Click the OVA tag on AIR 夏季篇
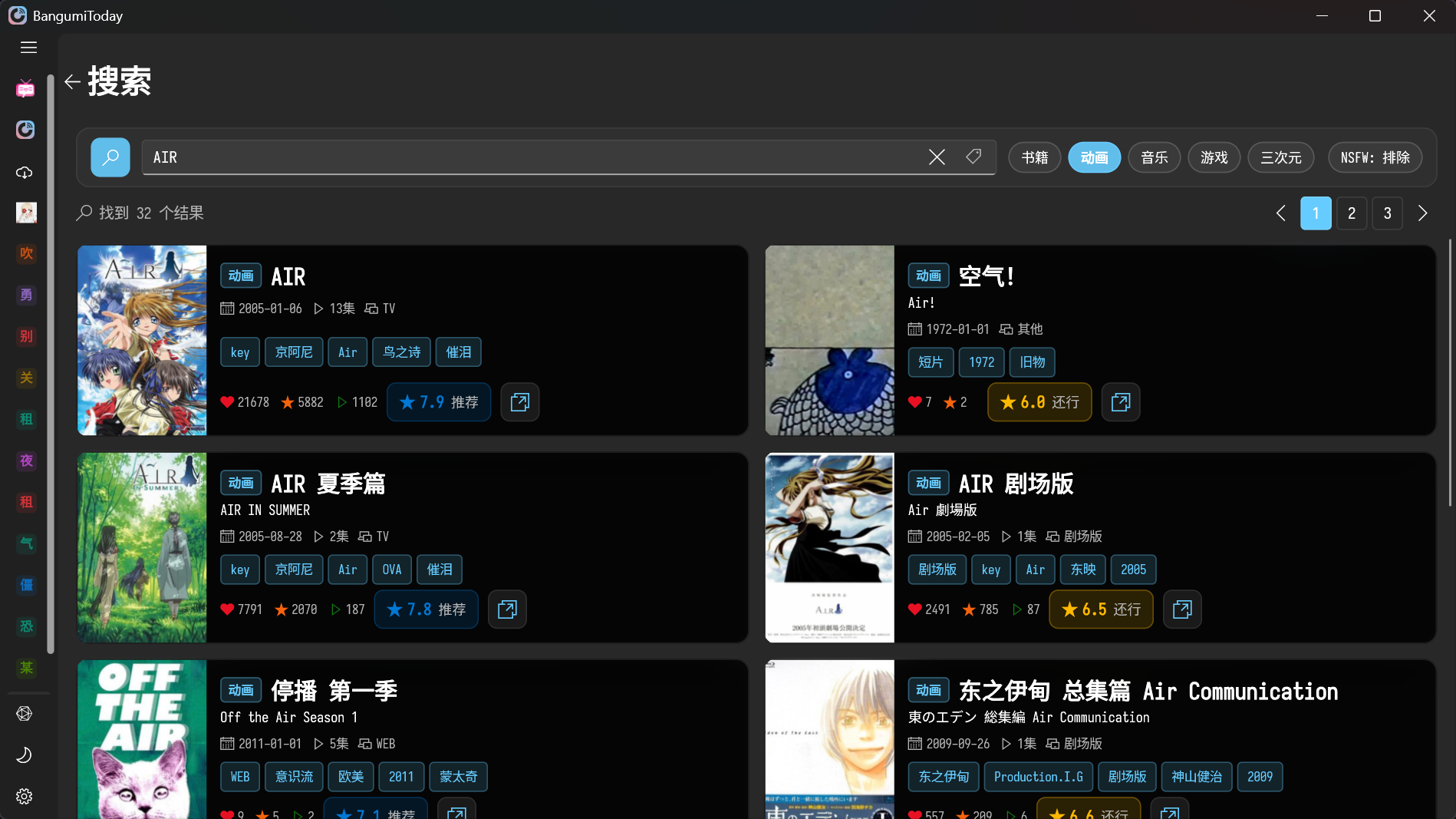Screen dimensions: 1456x819 click(392, 570)
